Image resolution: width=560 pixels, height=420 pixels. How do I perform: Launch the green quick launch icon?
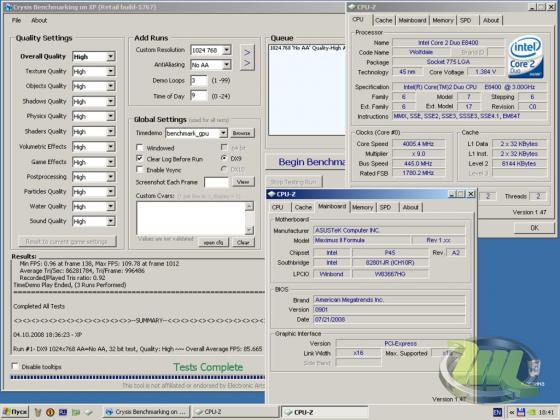(76, 412)
